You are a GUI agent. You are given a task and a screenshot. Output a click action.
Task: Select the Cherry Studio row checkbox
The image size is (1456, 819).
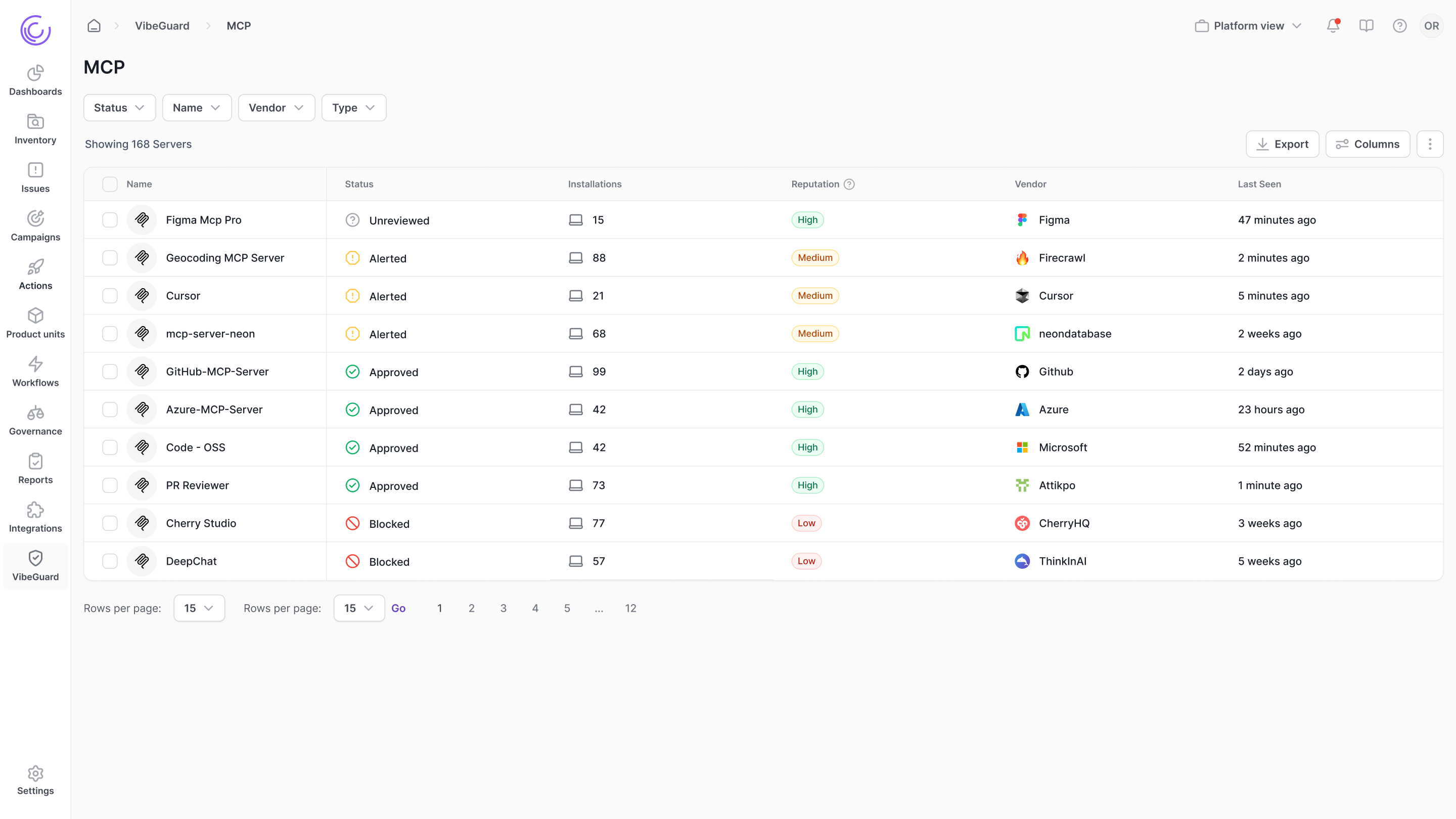[110, 523]
